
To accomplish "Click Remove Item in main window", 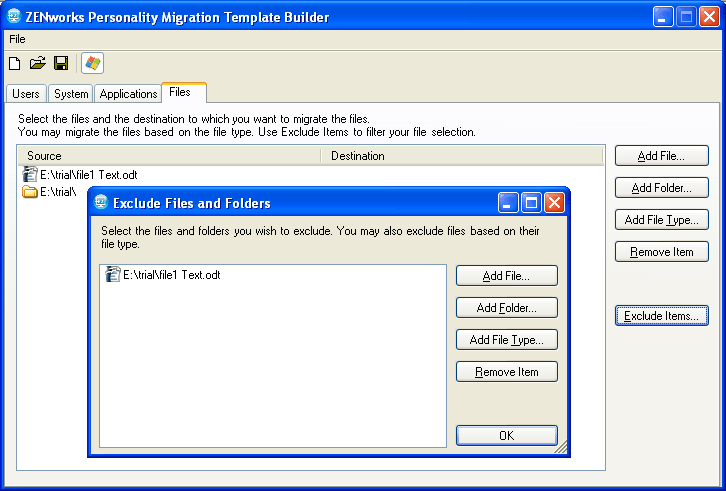I will 662,252.
